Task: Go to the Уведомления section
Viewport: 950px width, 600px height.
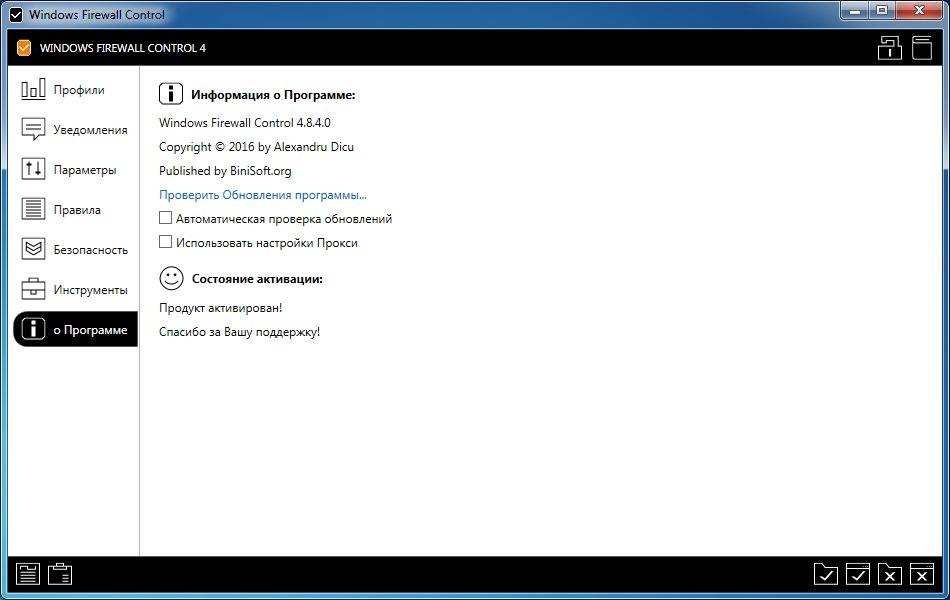Action: tap(75, 130)
